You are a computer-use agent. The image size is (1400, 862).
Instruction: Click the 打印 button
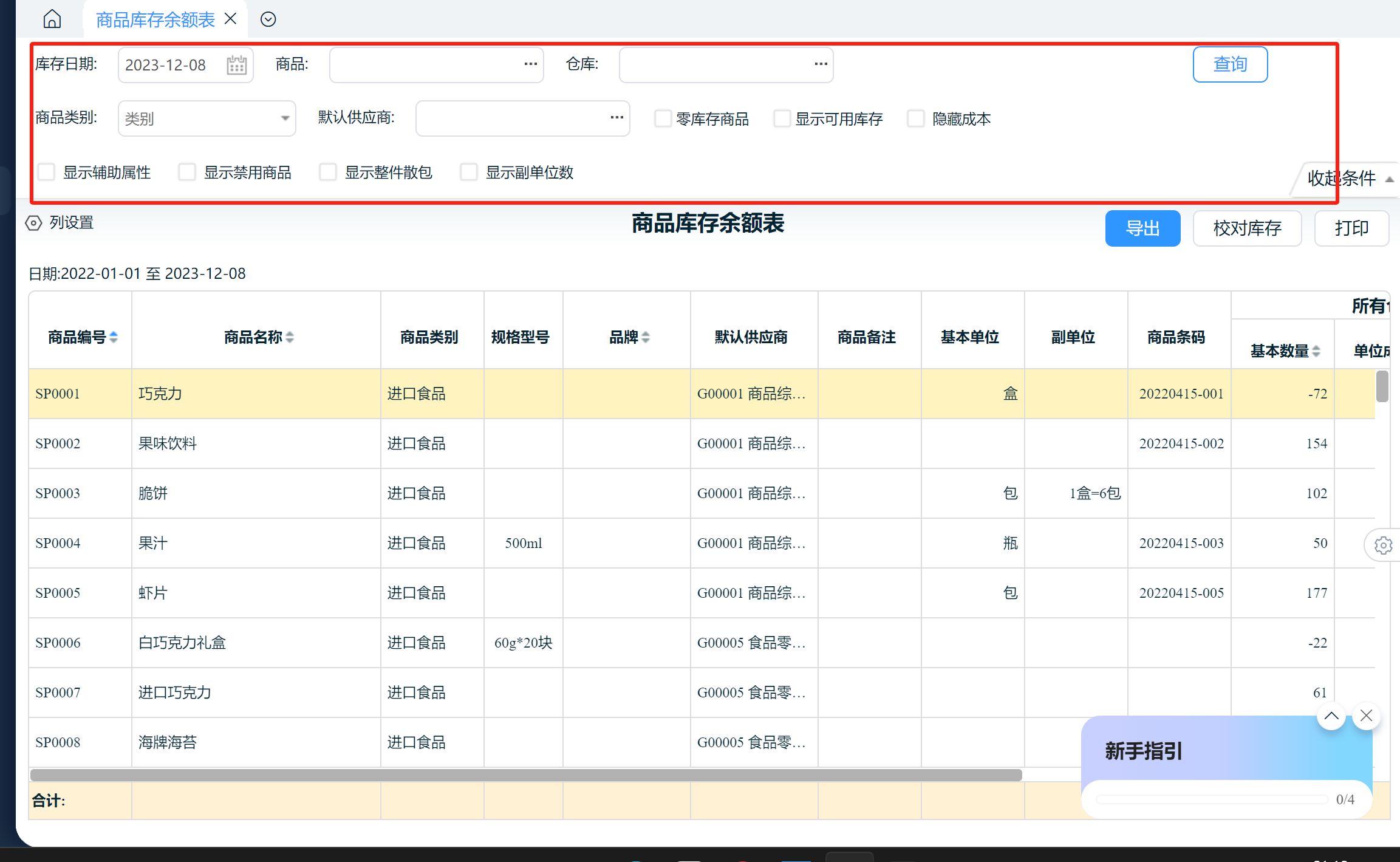click(x=1351, y=228)
